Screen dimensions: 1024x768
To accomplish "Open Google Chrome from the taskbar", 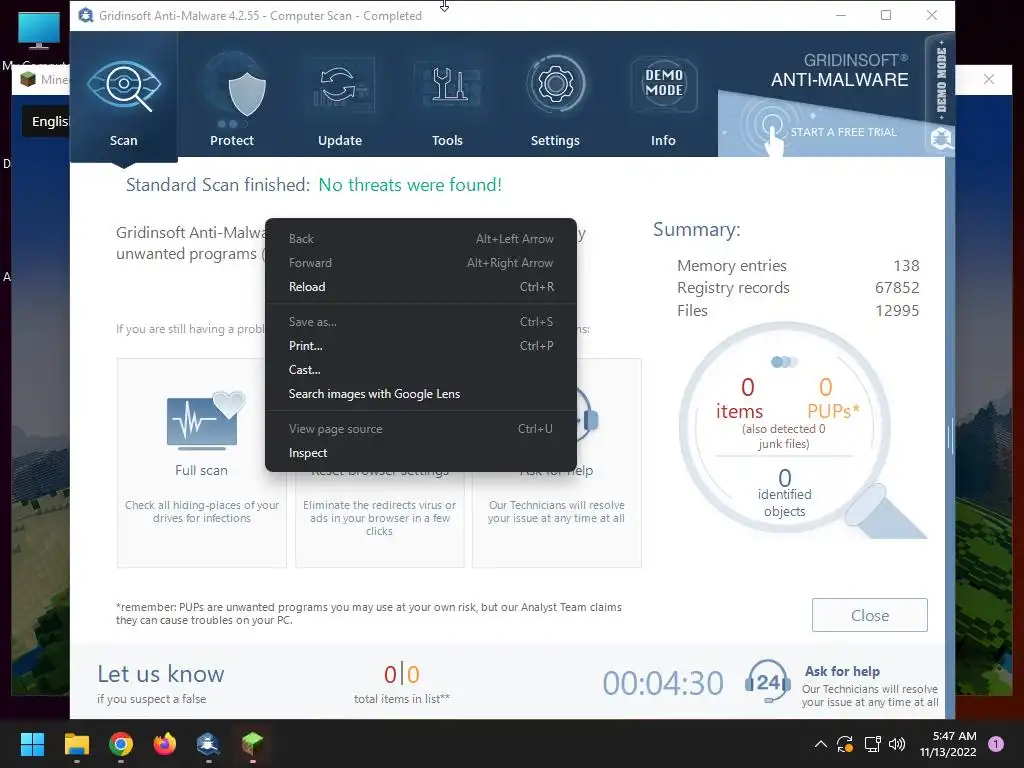I will click(x=121, y=744).
